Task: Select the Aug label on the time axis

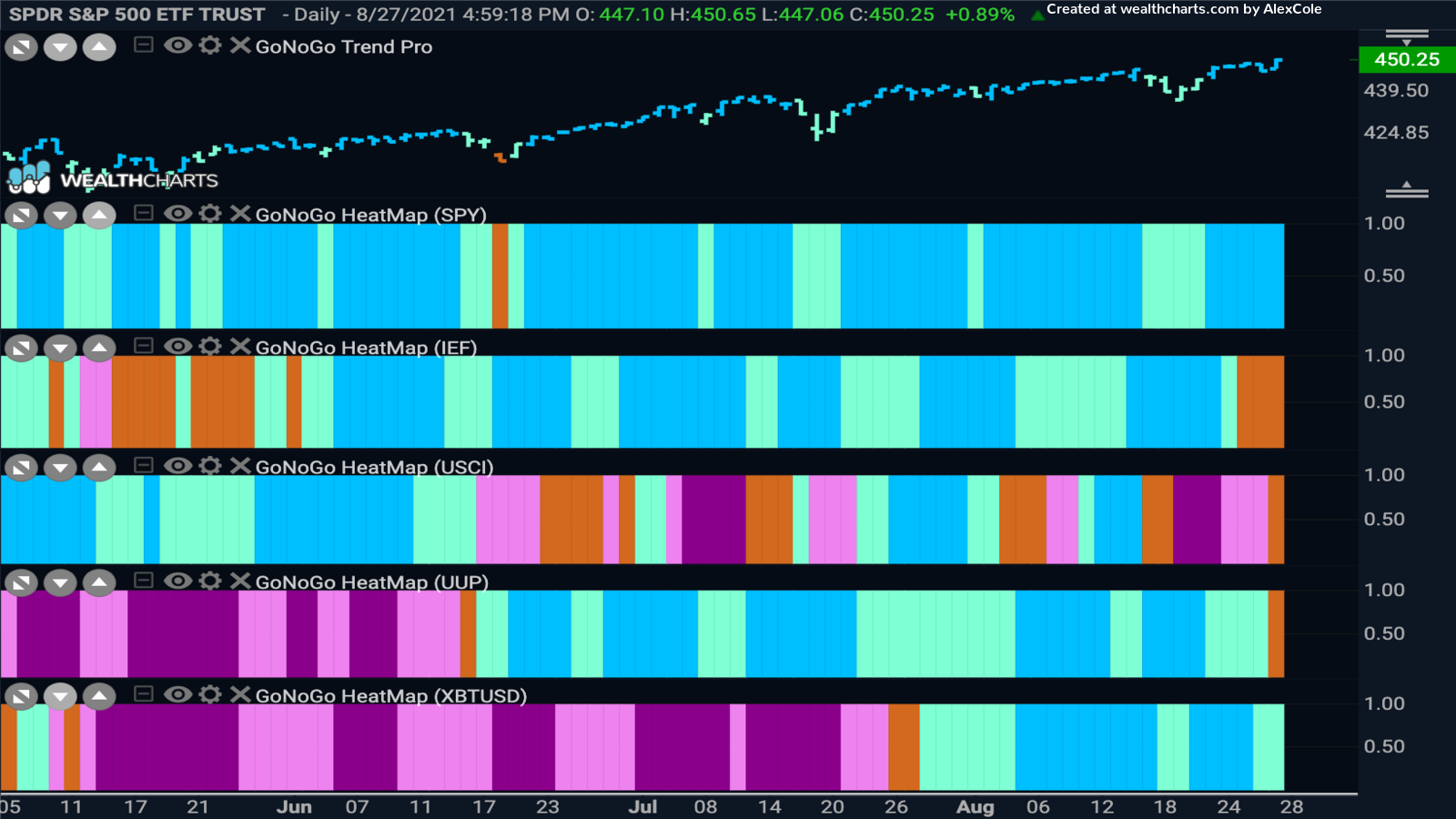Action: point(976,806)
